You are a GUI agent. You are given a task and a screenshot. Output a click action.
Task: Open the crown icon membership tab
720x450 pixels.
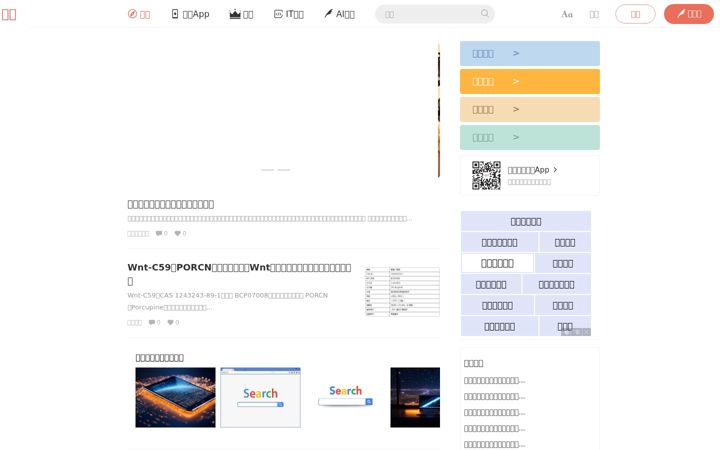(x=241, y=14)
